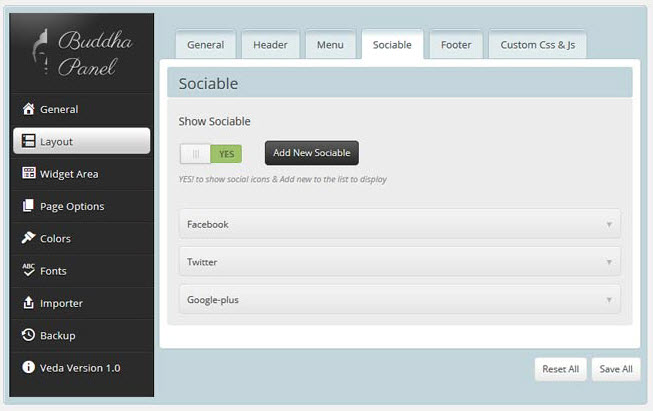Click the Reset All button
This screenshot has width=653, height=411.
tap(561, 369)
